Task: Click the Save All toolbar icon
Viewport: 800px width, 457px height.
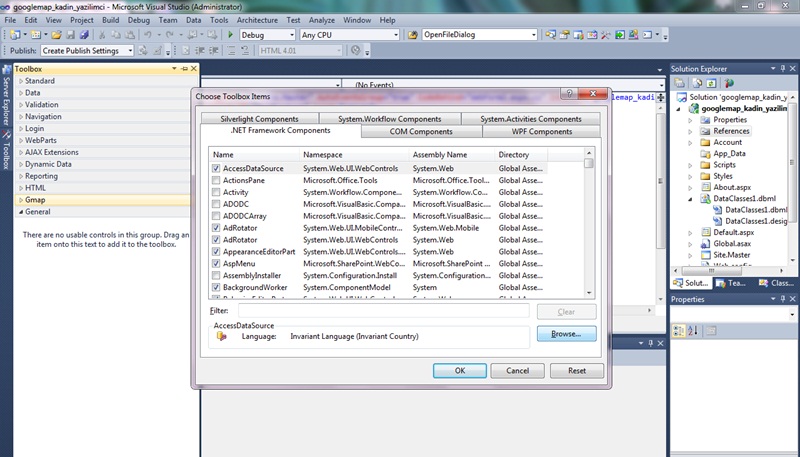Action: click(84, 35)
